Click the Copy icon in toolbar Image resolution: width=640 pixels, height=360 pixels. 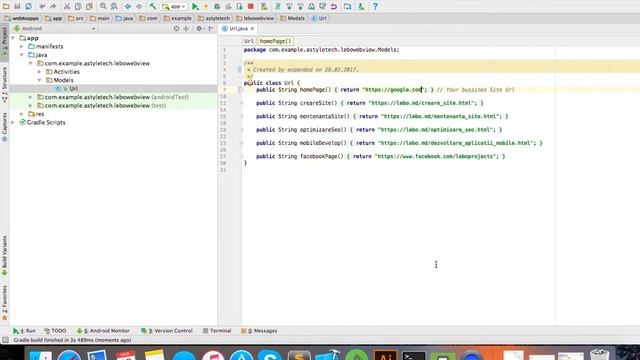pyautogui.click(x=78, y=6)
